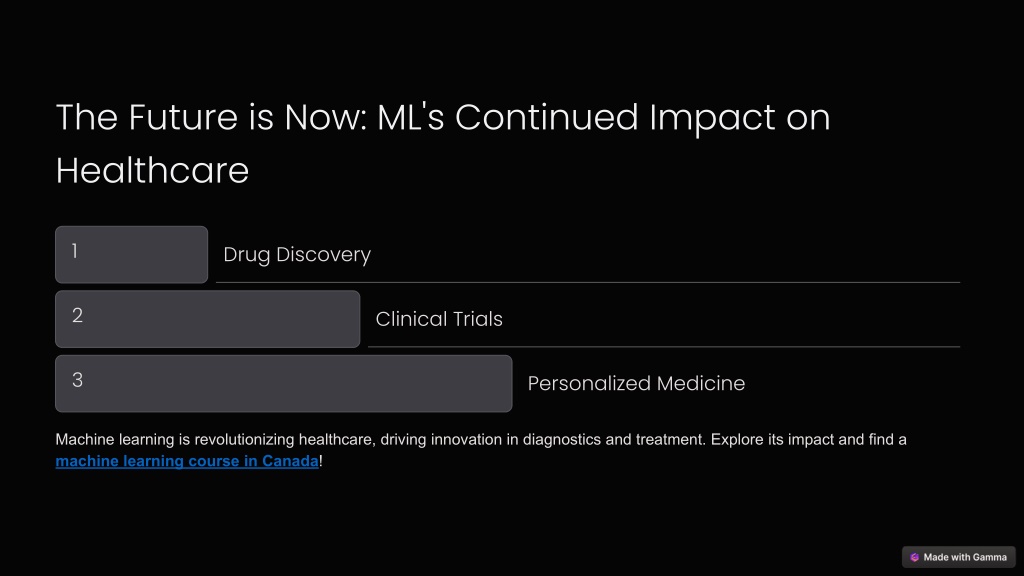The height and width of the screenshot is (576, 1024).
Task: Select the gray box numbered 3
Action: coord(283,383)
